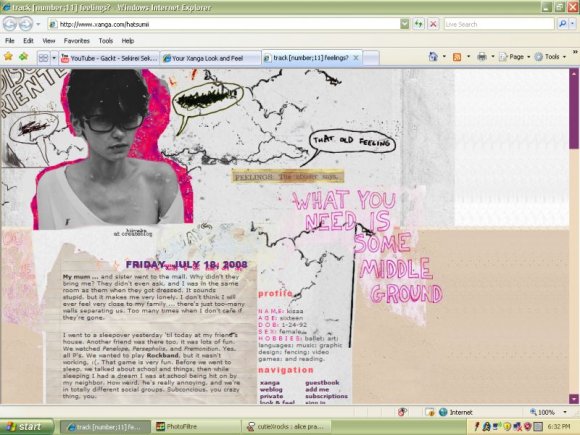The image size is (580, 435).
Task: Open the File menu
Action: (10, 41)
